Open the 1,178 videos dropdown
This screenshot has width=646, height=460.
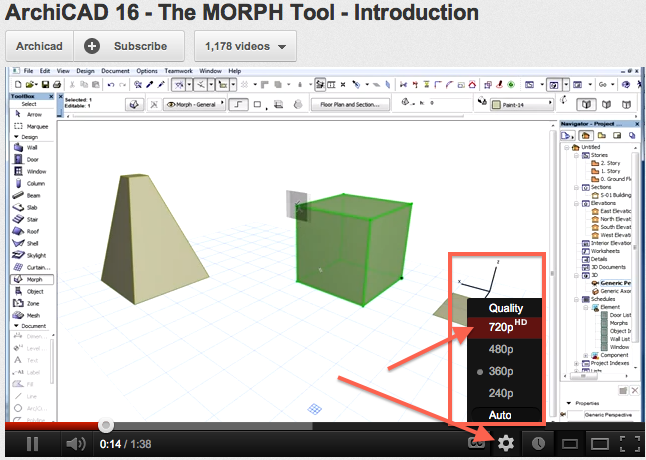[245, 46]
